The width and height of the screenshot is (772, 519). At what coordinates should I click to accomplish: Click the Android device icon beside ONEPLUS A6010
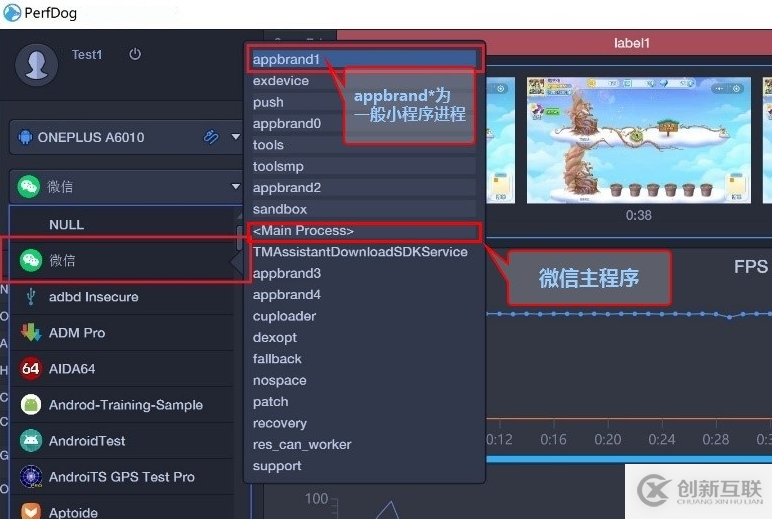pos(25,137)
